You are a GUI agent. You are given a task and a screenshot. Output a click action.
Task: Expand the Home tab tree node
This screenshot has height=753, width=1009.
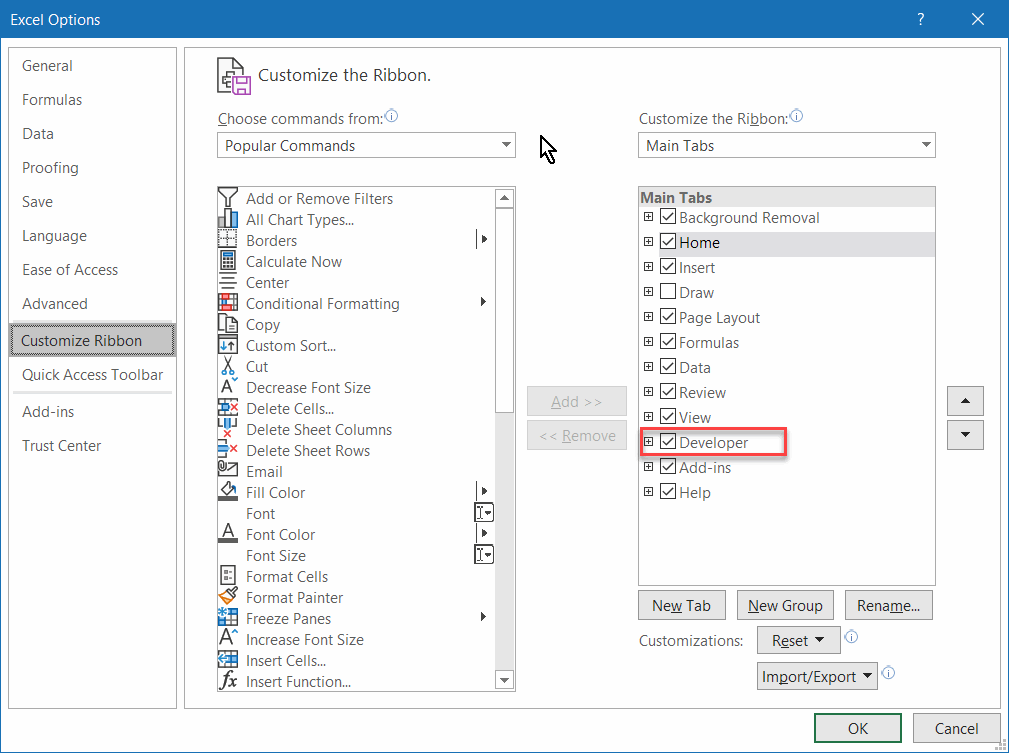pos(649,242)
